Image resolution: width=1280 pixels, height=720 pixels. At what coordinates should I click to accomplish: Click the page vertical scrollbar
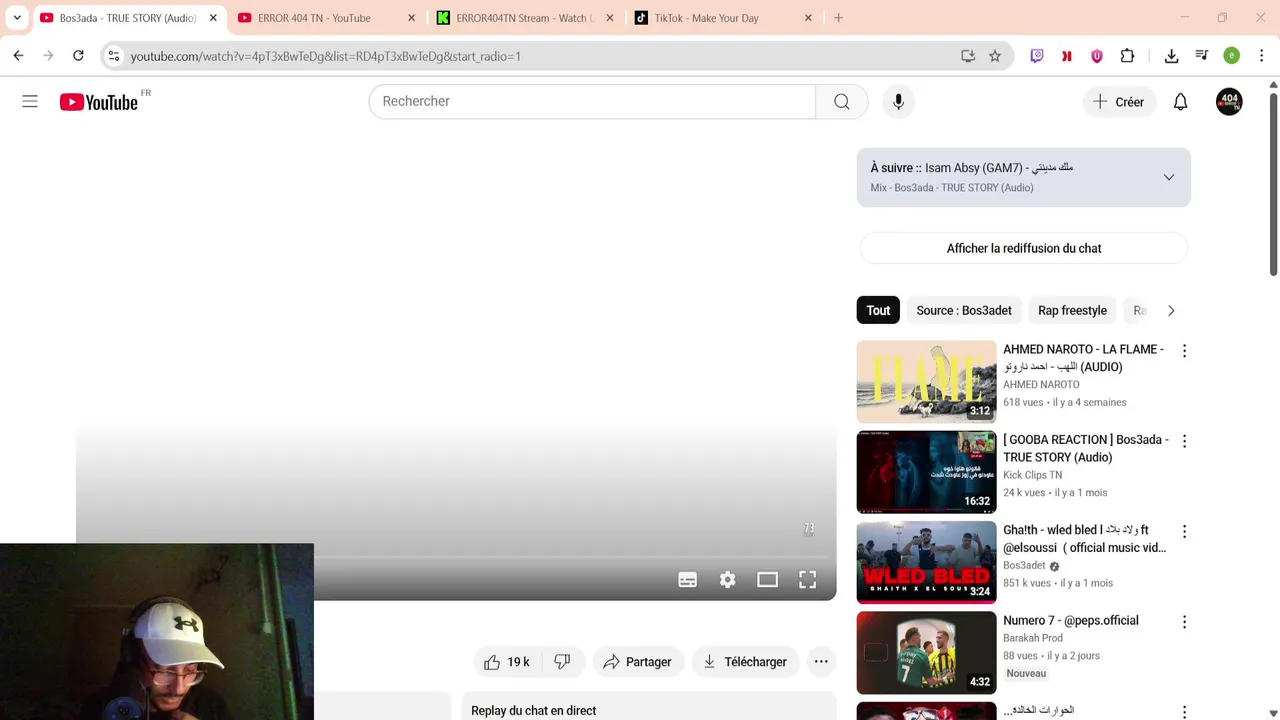(x=1273, y=185)
